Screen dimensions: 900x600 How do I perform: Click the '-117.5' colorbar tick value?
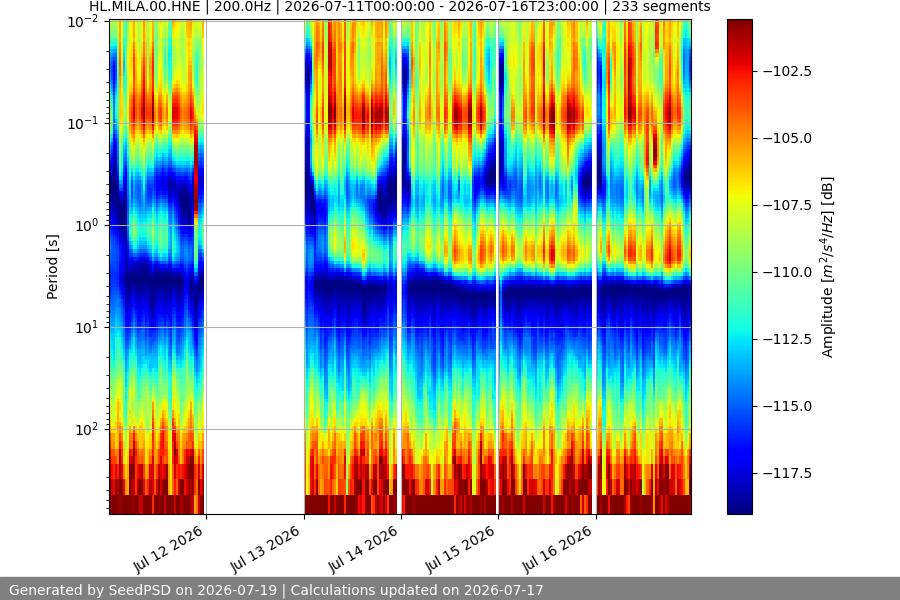[x=788, y=473]
